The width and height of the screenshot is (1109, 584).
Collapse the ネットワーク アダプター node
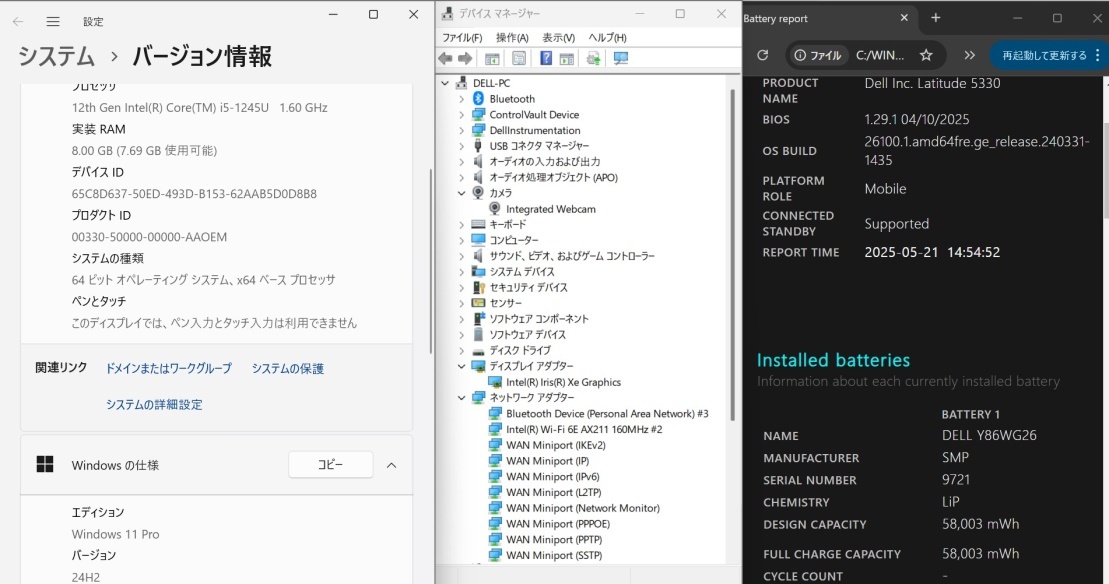(462, 398)
